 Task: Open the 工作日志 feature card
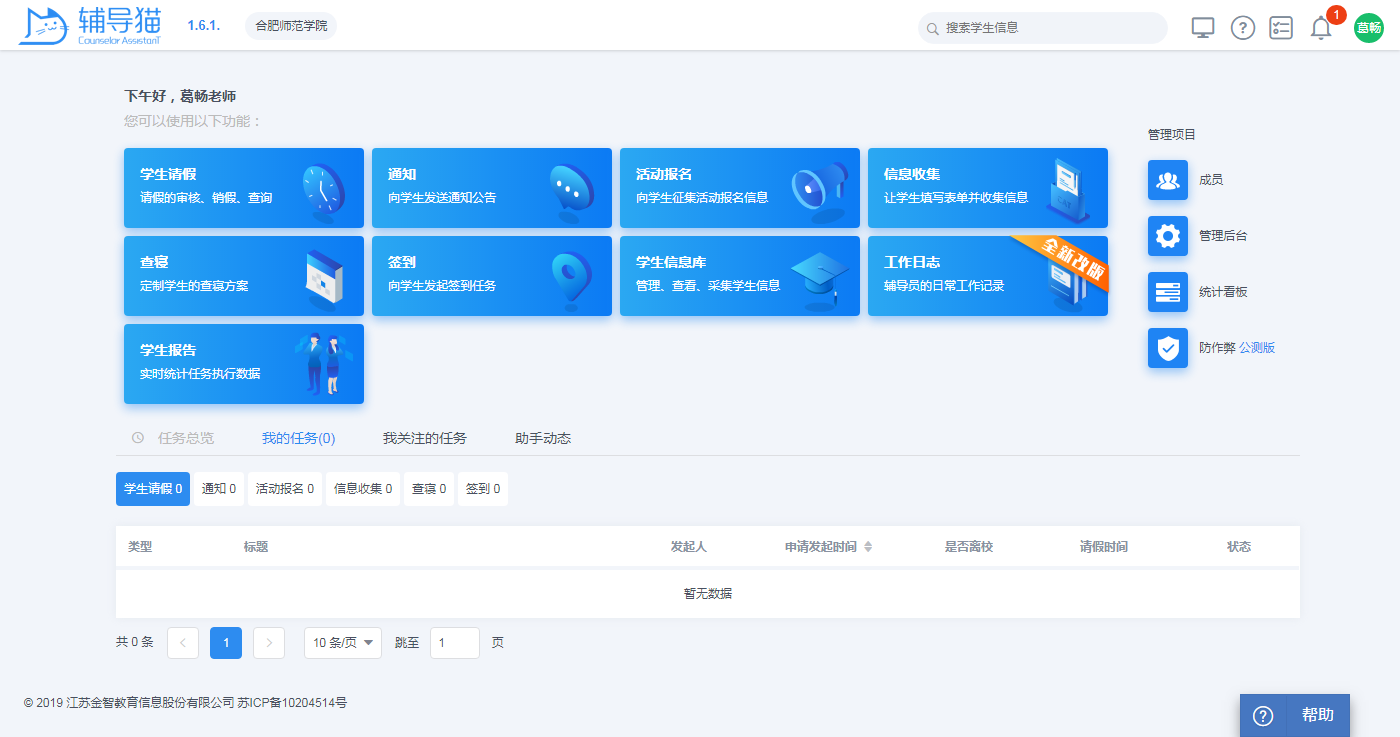click(x=987, y=276)
